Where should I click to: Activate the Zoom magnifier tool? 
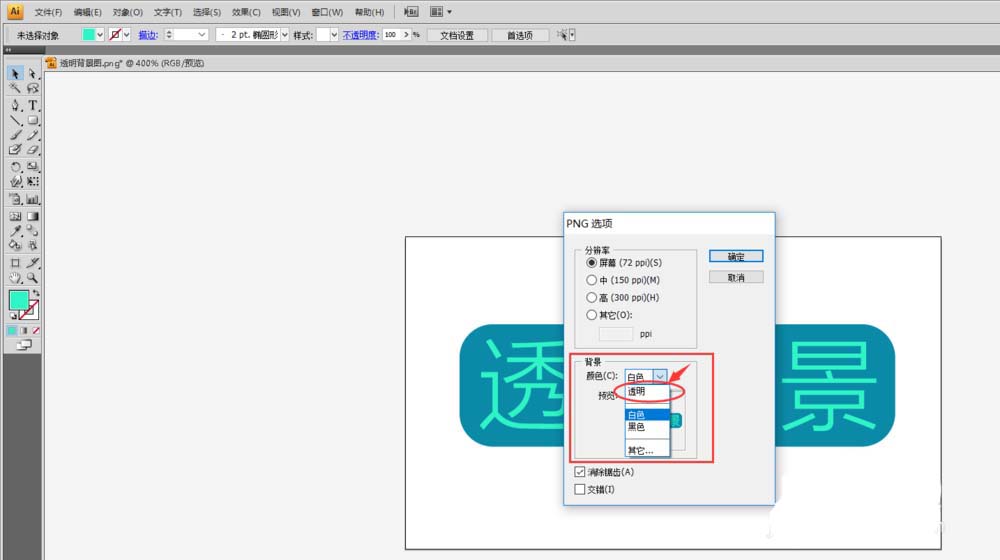click(x=33, y=278)
